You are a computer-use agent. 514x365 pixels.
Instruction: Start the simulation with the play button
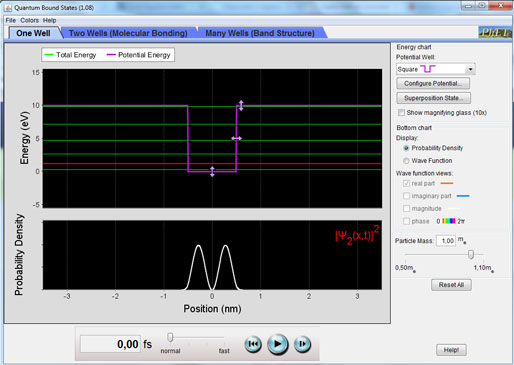point(278,344)
